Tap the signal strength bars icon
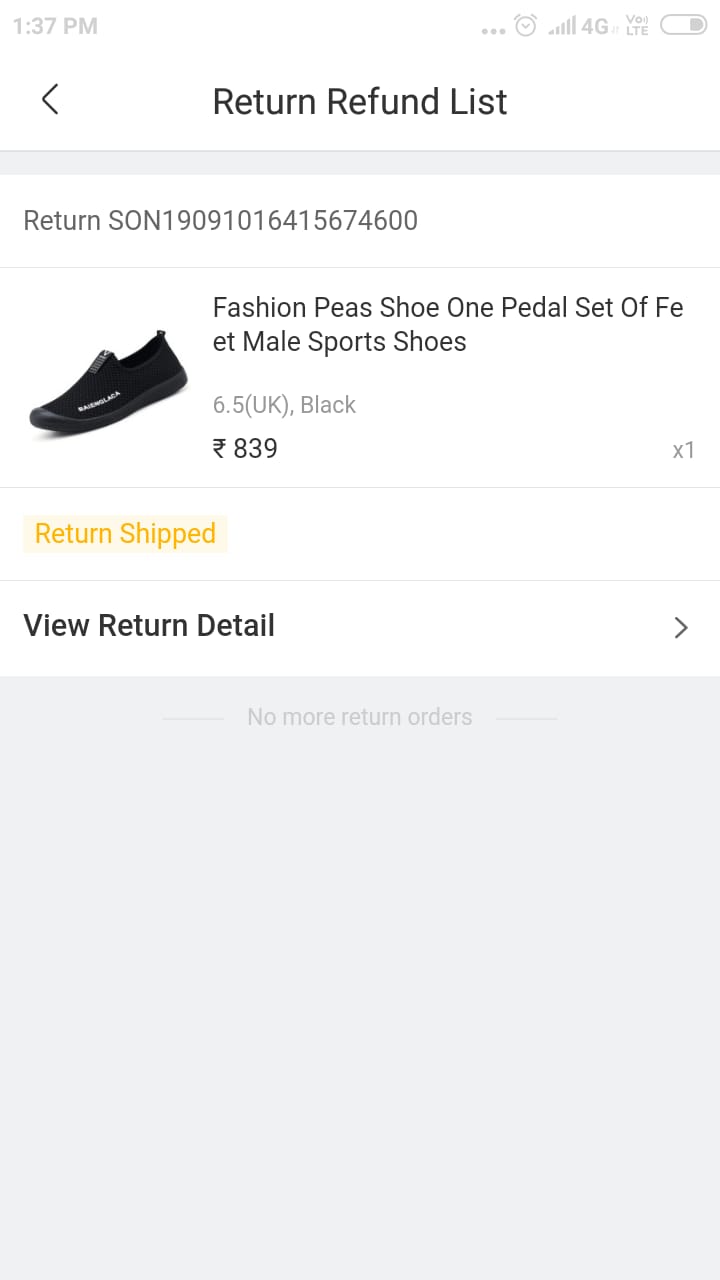This screenshot has height=1280, width=720. (562, 26)
